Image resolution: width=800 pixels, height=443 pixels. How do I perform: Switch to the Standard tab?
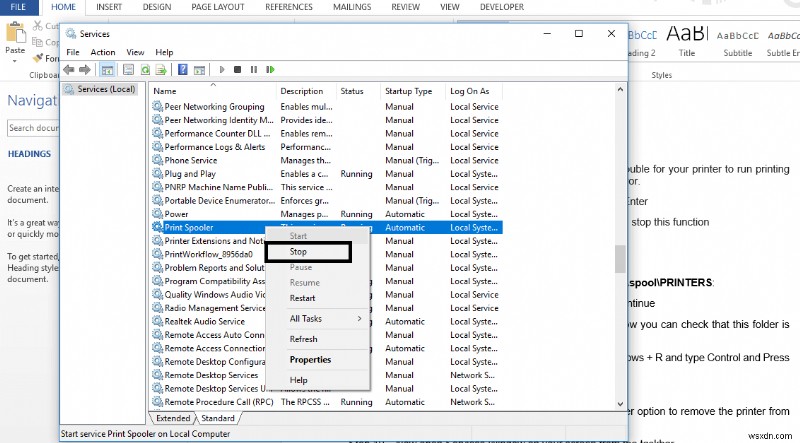[218, 418]
